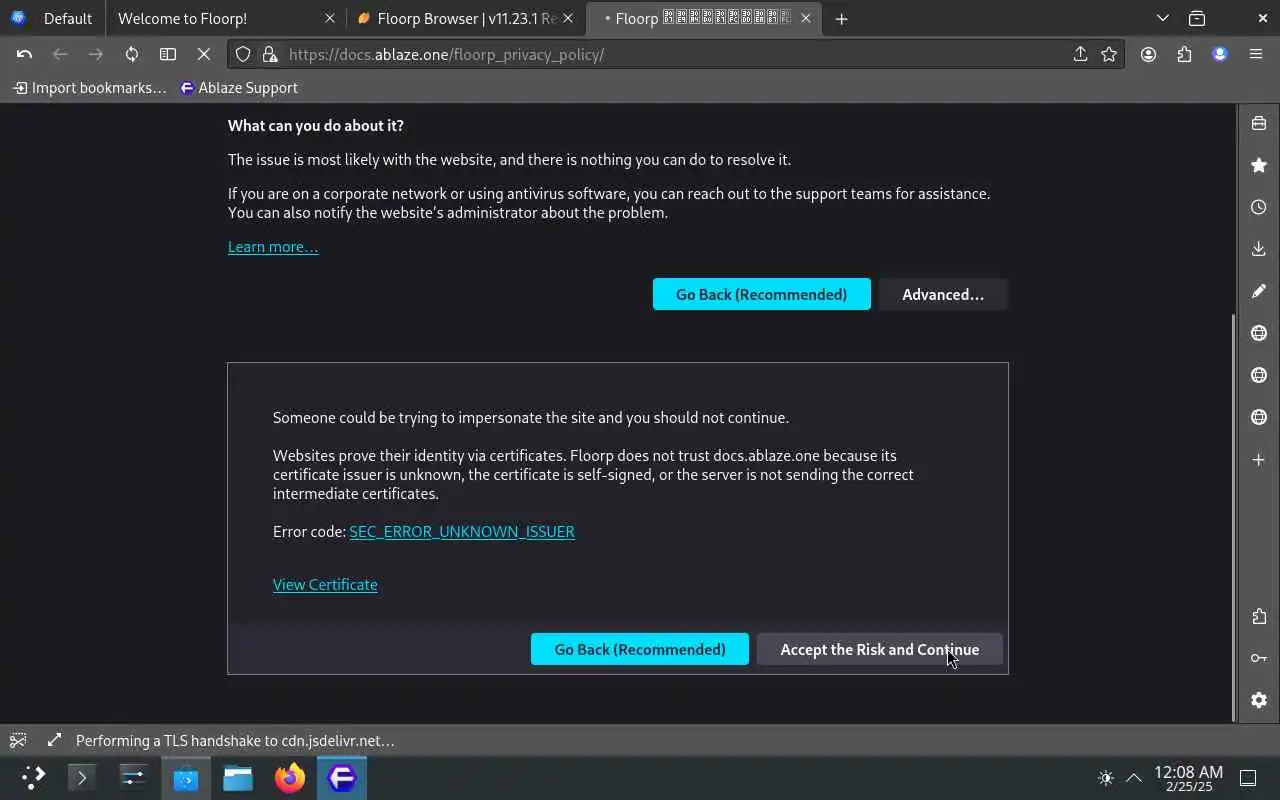Click the blue profile avatar icon

point(1220,54)
